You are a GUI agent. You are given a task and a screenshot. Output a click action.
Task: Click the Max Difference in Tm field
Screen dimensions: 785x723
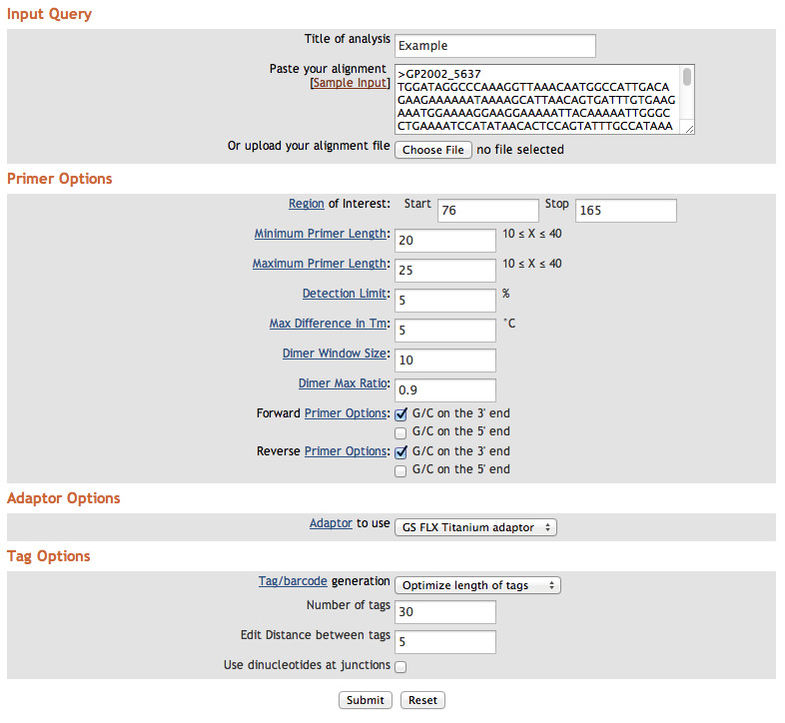click(x=446, y=330)
